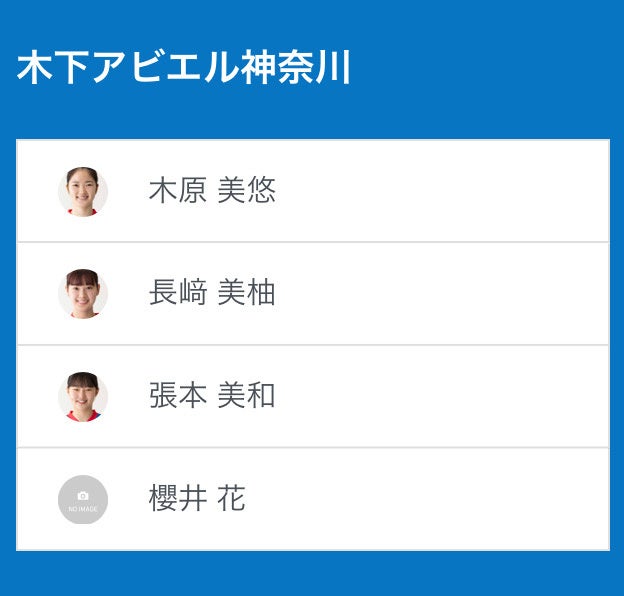The image size is (624, 596).
Task: Click the surname 張本 in the list
Action: coord(178,396)
